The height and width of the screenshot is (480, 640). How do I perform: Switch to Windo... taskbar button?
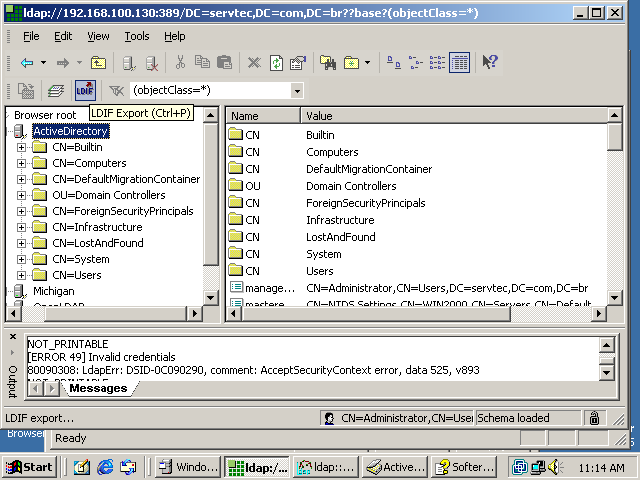pyautogui.click(x=188, y=467)
